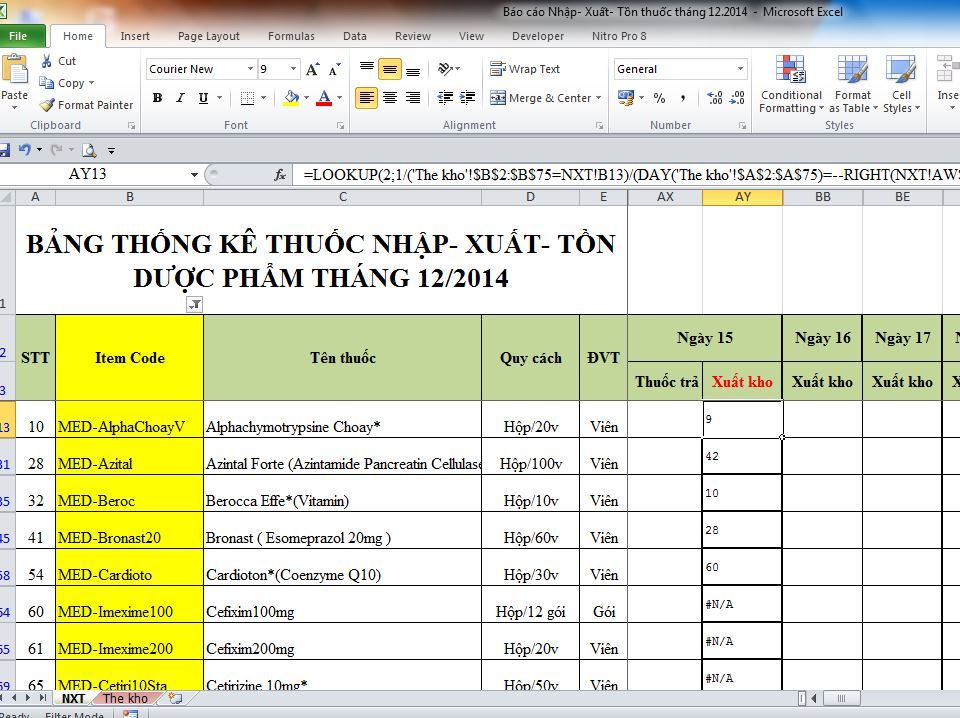Expand the Courier New font name dropdown
Image resolution: width=960 pixels, height=718 pixels.
tap(250, 69)
